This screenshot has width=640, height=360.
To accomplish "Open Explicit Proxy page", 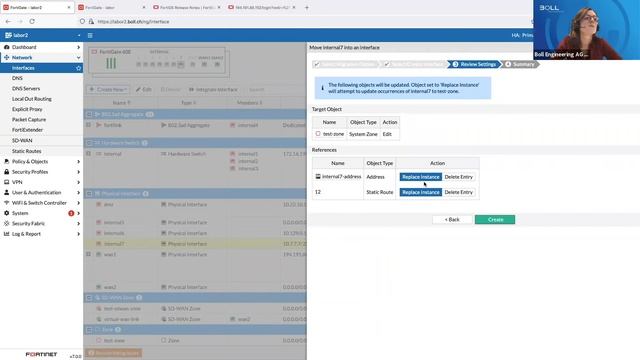I will (x=27, y=109).
